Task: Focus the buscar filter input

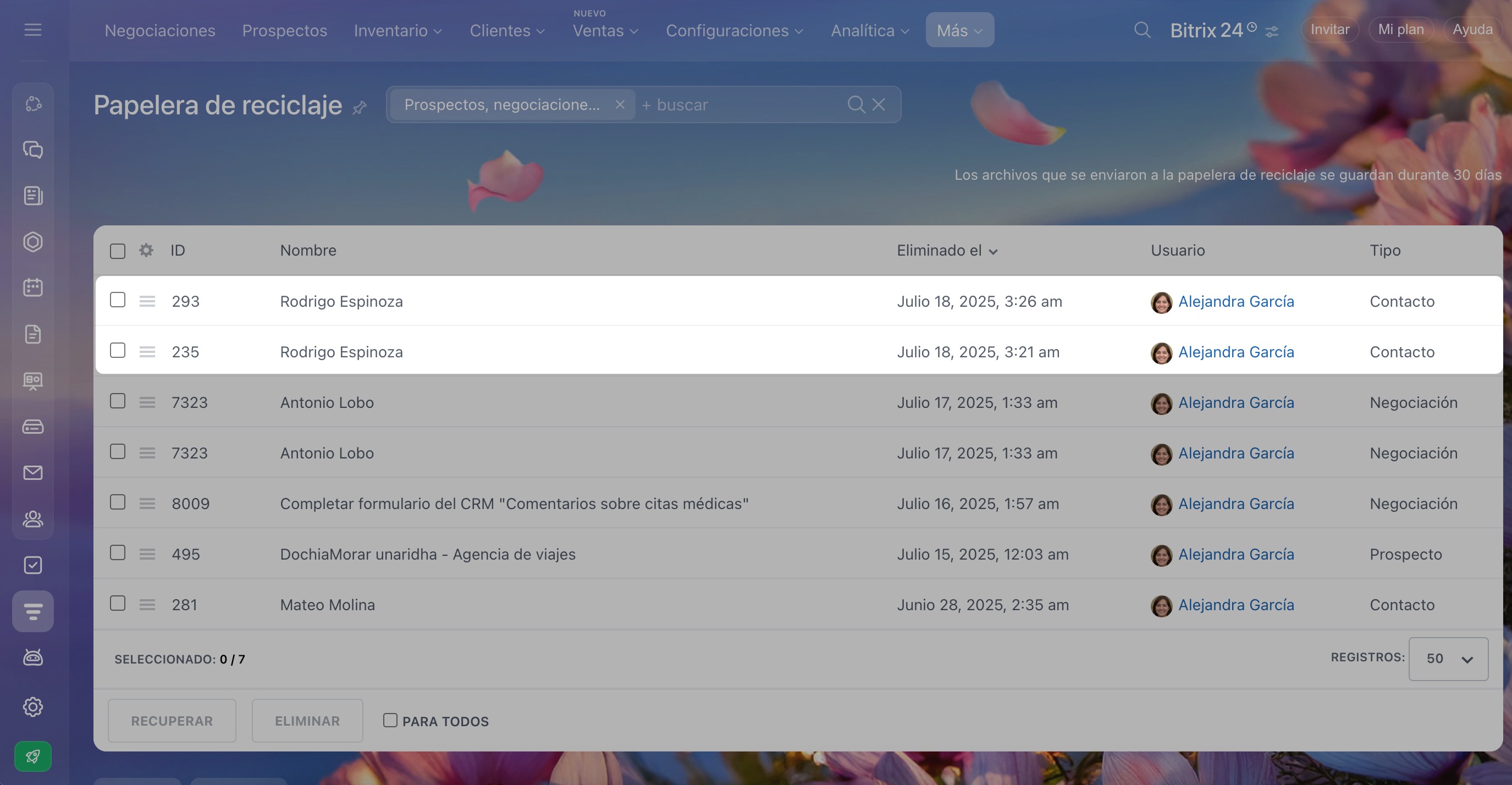Action: pyautogui.click(x=740, y=104)
